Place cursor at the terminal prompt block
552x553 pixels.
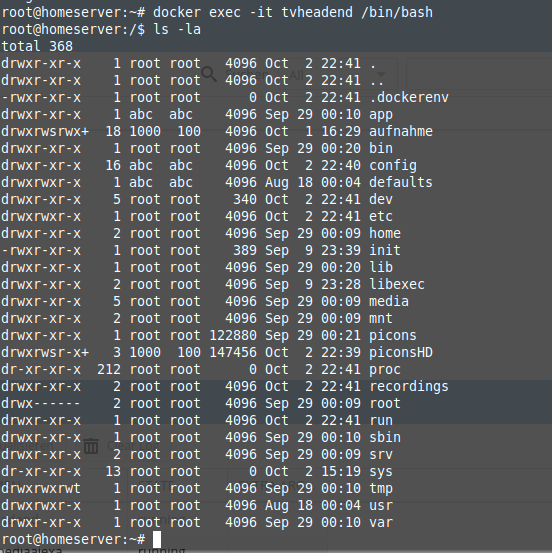click(x=157, y=540)
